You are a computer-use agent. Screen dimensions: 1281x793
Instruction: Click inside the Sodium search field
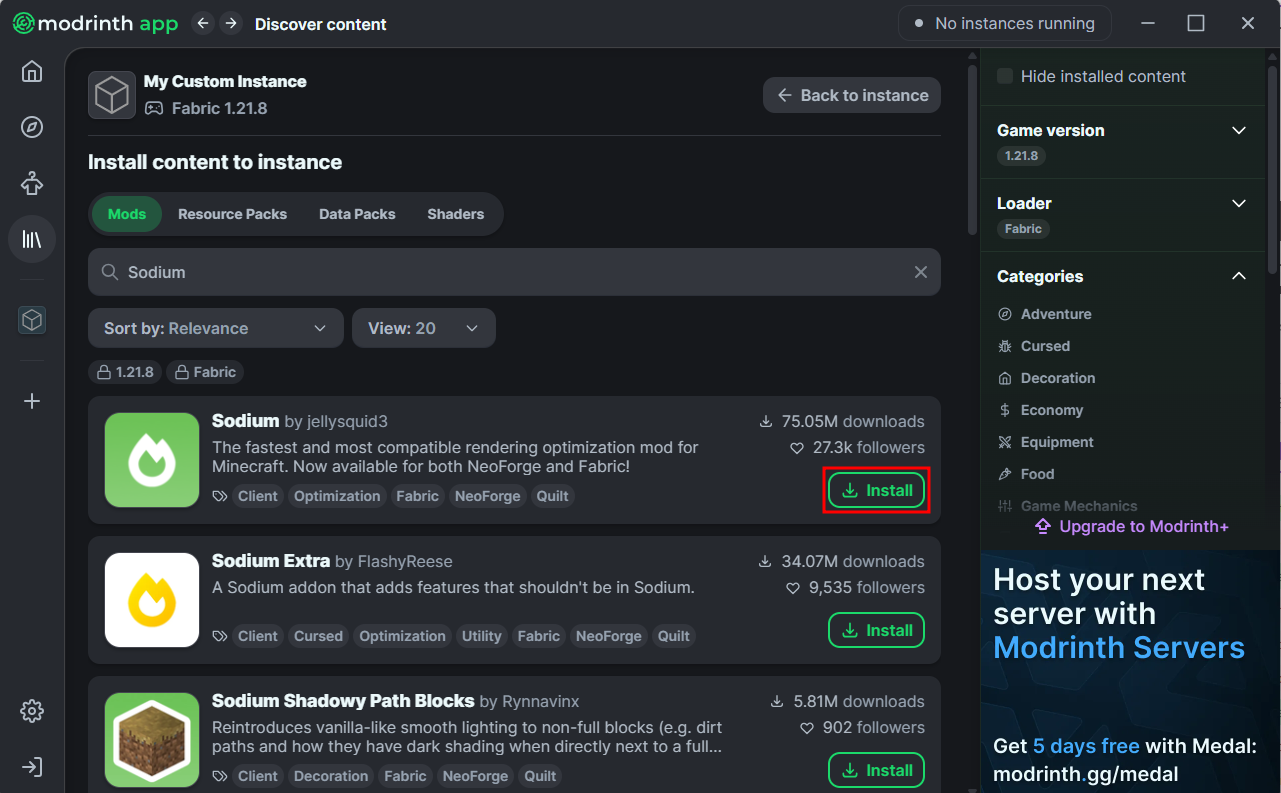(x=514, y=272)
